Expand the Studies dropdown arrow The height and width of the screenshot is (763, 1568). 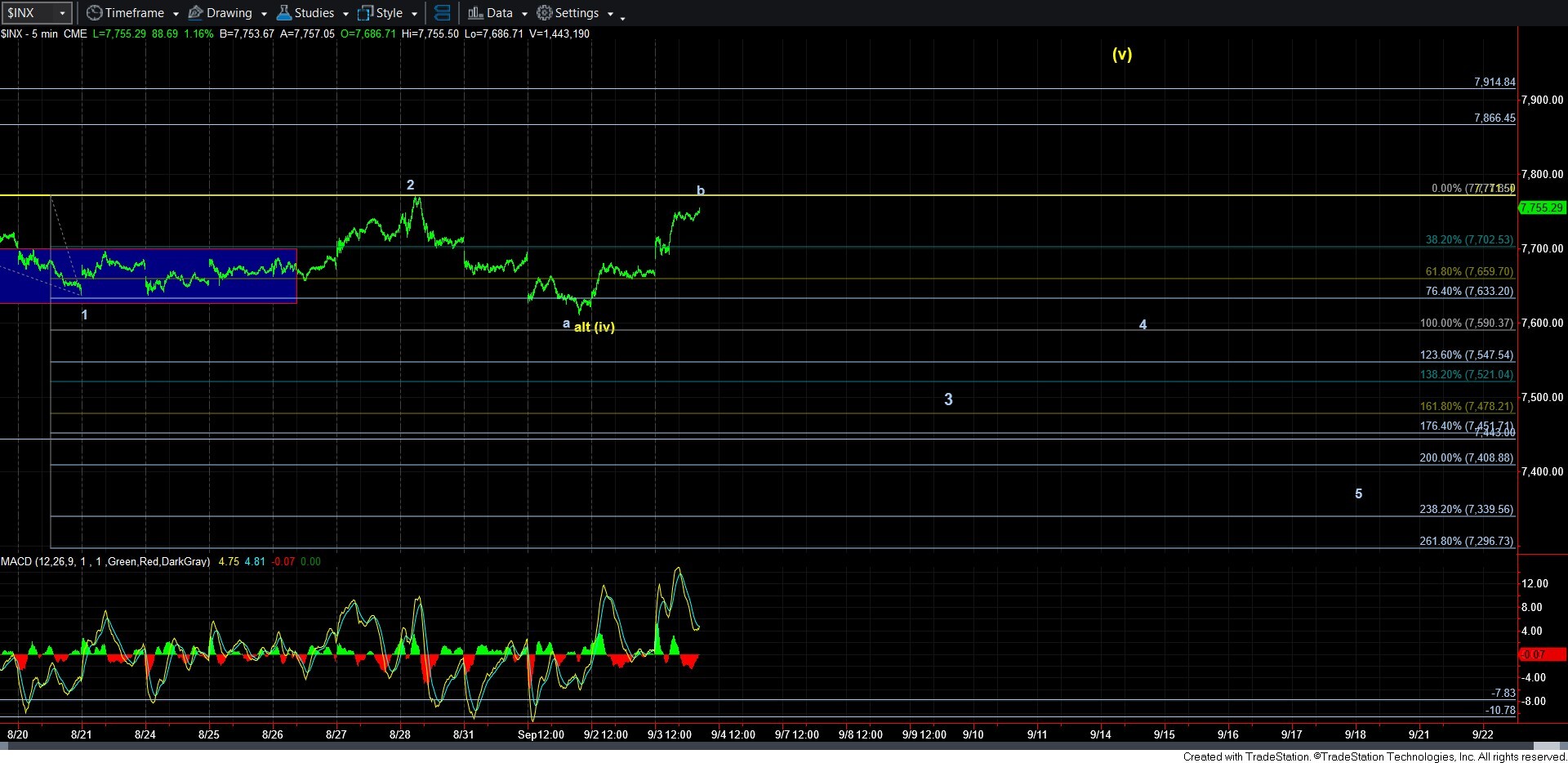(346, 14)
